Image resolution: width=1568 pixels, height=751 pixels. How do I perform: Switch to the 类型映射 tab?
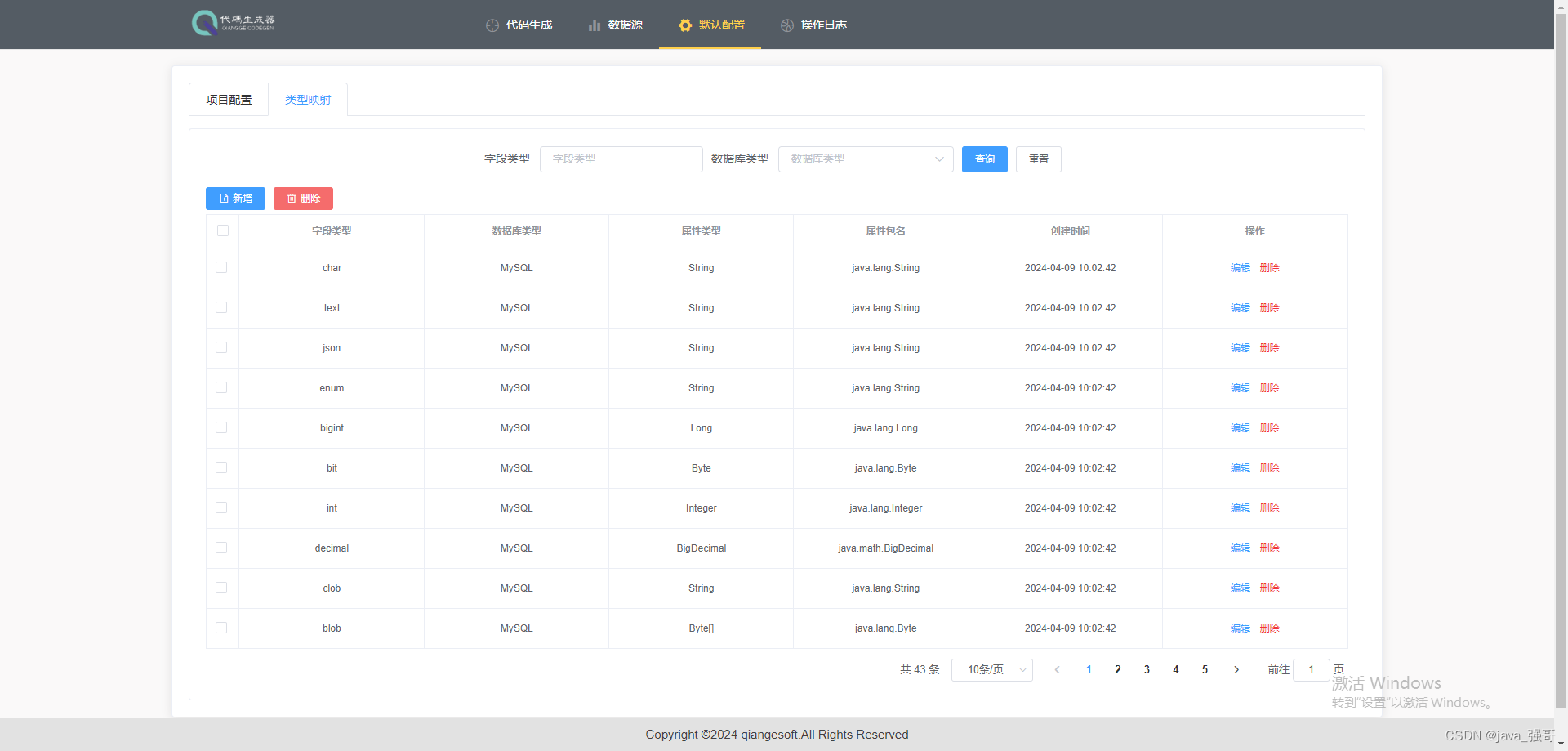308,100
